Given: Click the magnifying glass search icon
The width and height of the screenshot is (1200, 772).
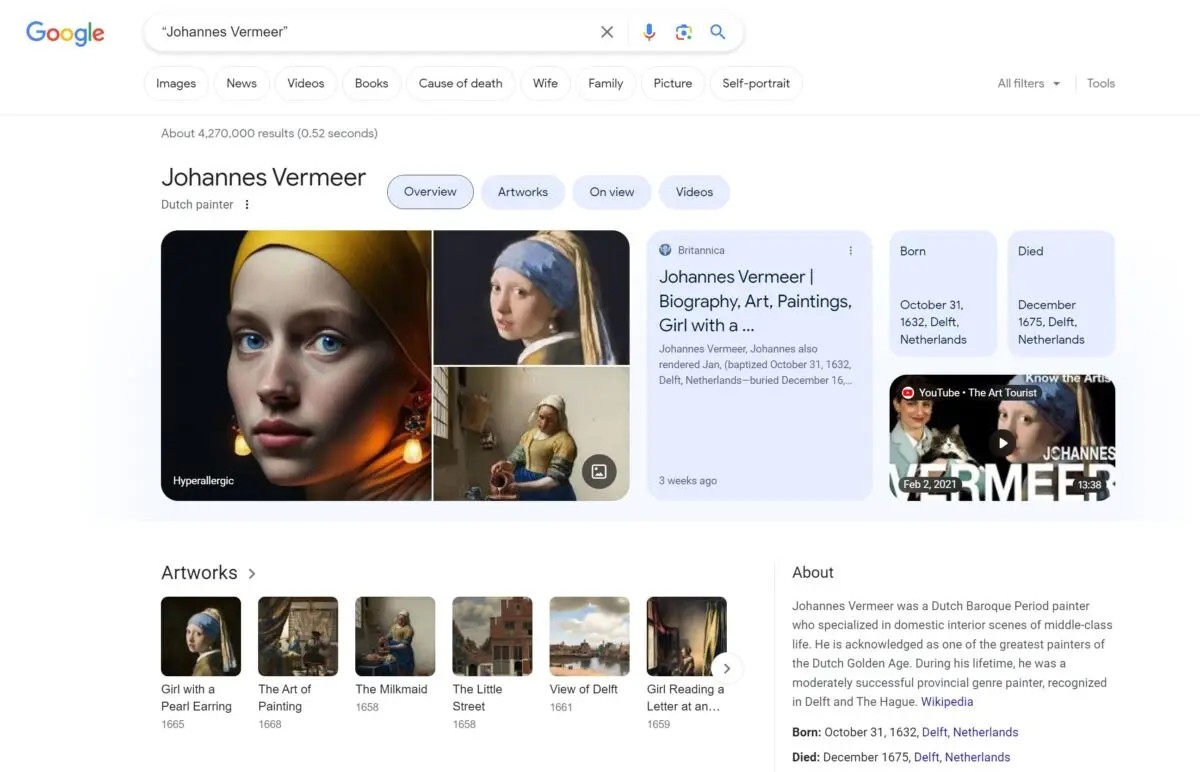Looking at the screenshot, I should (718, 31).
